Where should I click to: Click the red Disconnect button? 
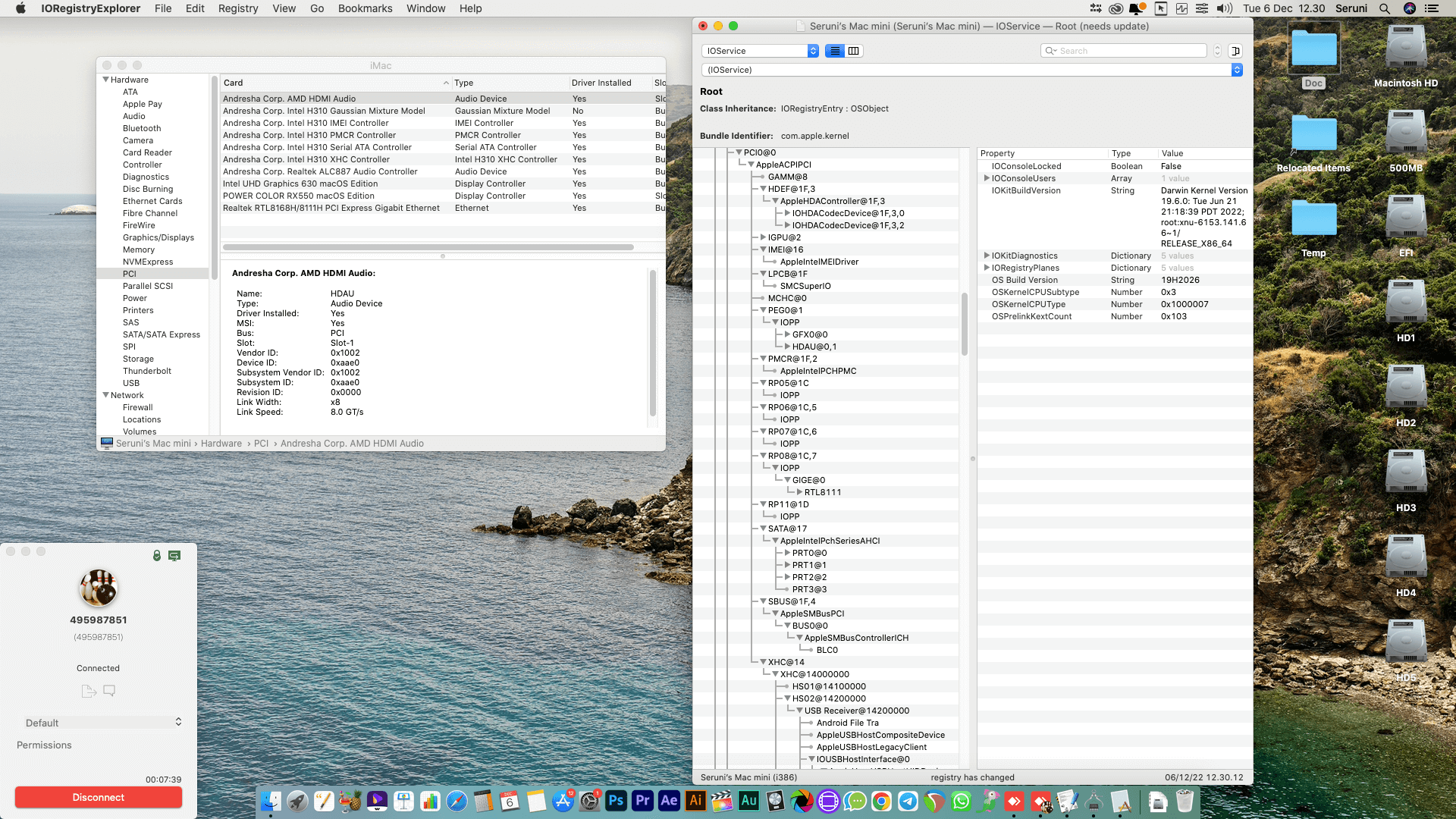click(x=99, y=797)
